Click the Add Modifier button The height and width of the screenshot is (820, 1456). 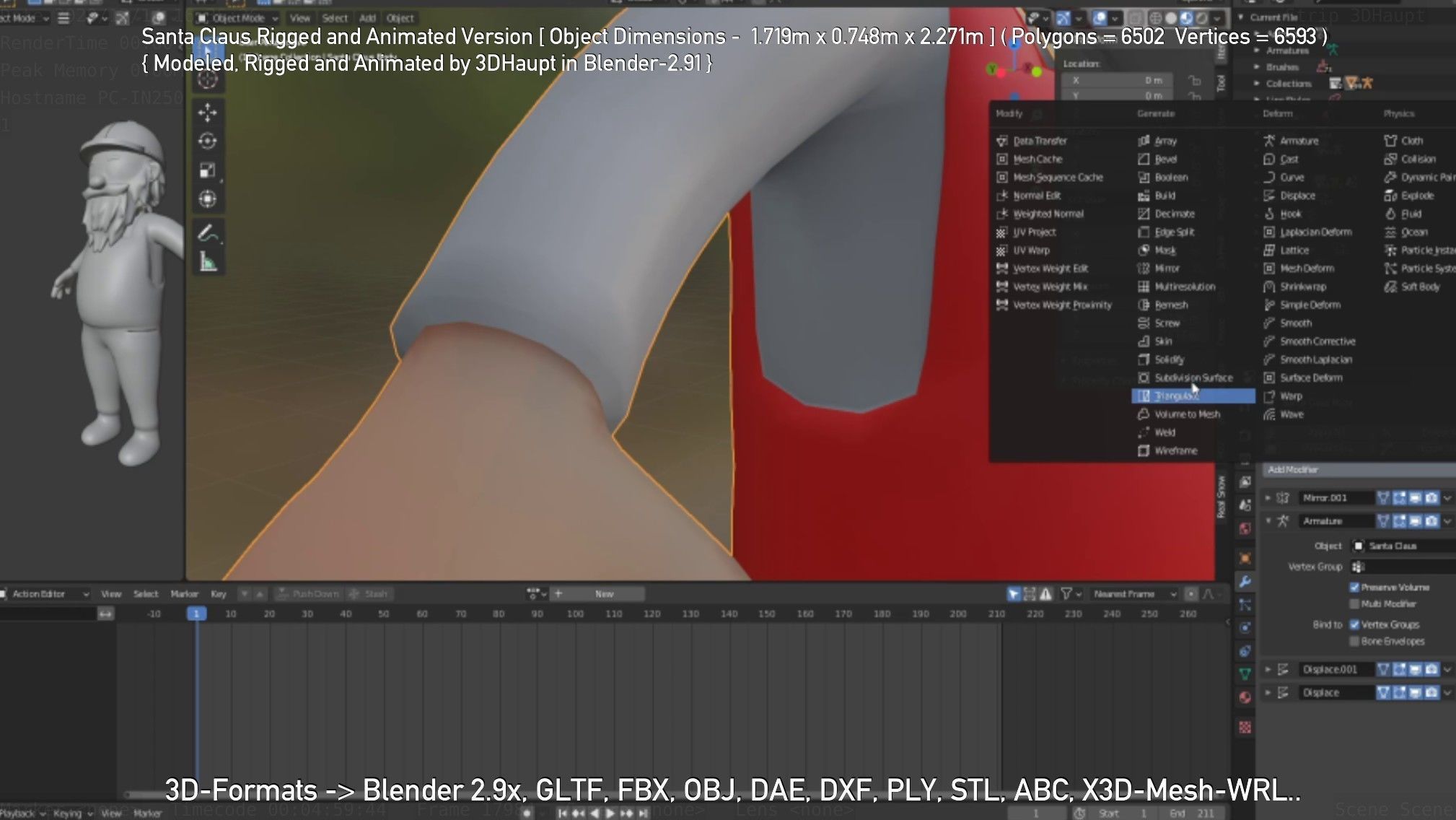(x=1358, y=470)
